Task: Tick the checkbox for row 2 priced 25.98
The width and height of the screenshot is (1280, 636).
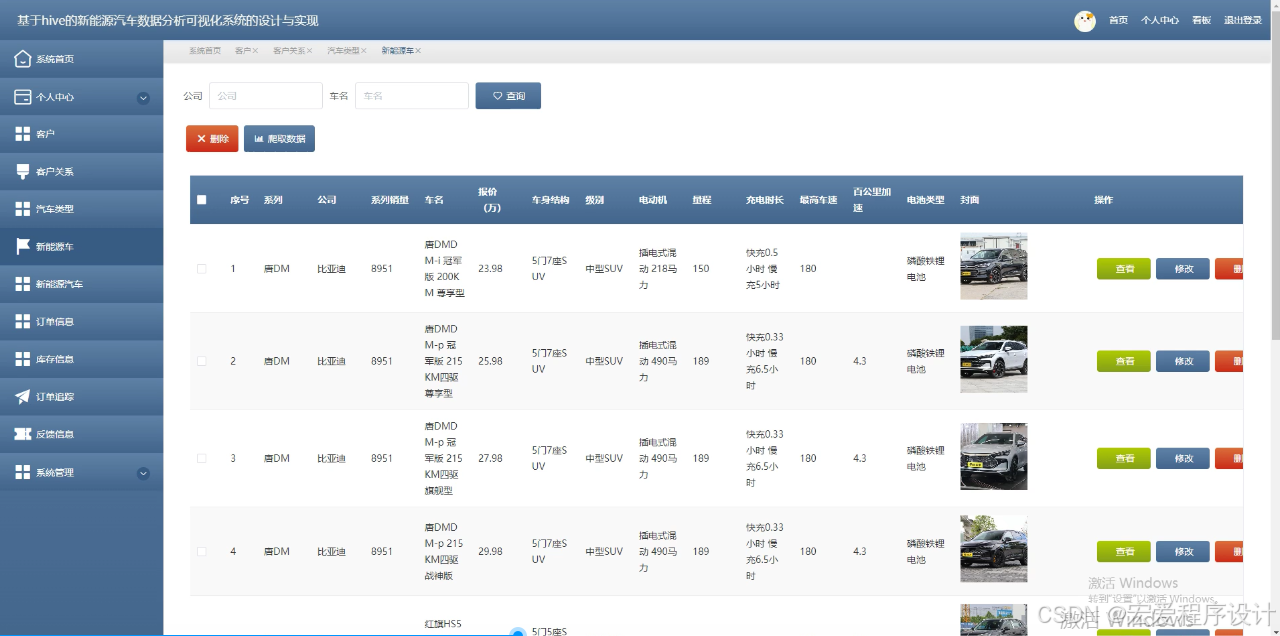Action: [201, 361]
